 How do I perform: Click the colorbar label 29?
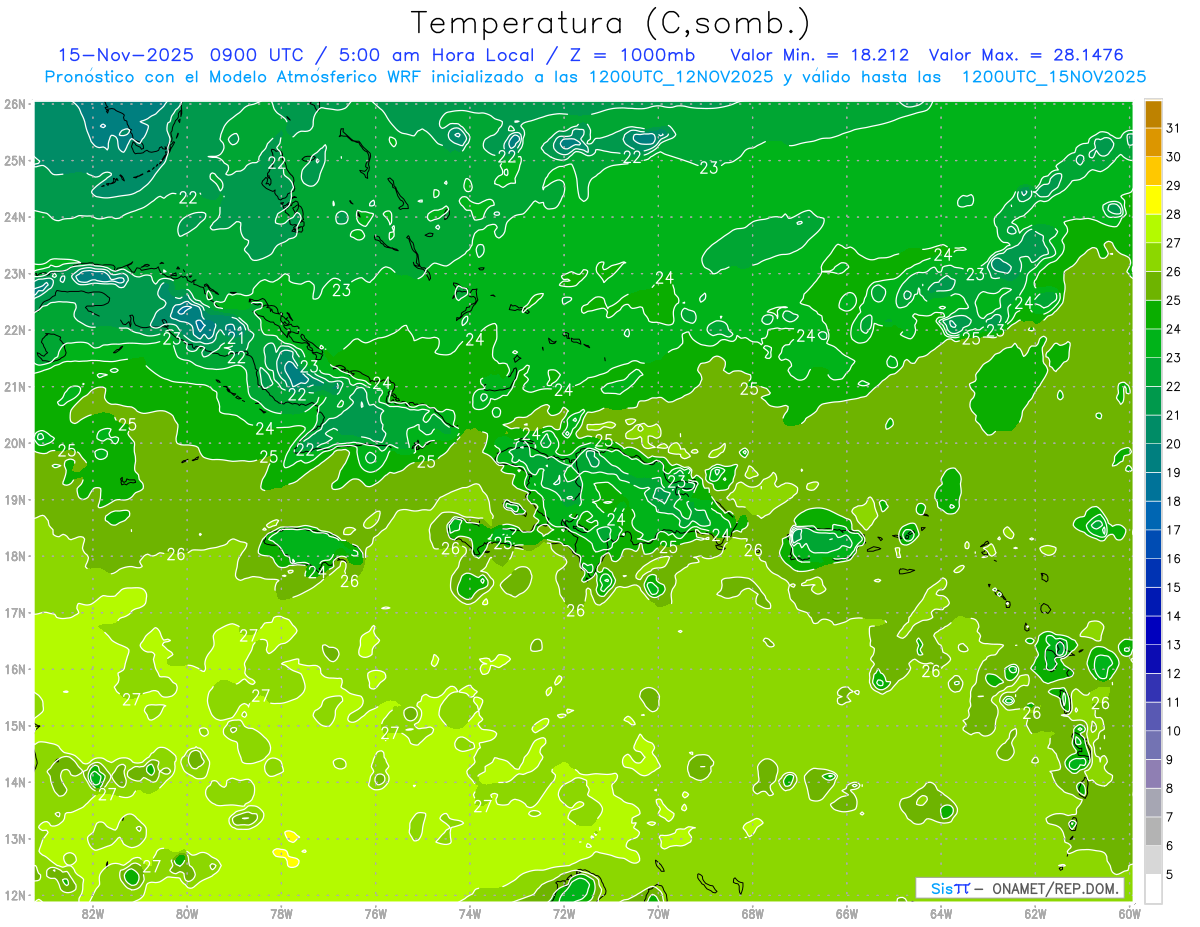pyautogui.click(x=1173, y=185)
